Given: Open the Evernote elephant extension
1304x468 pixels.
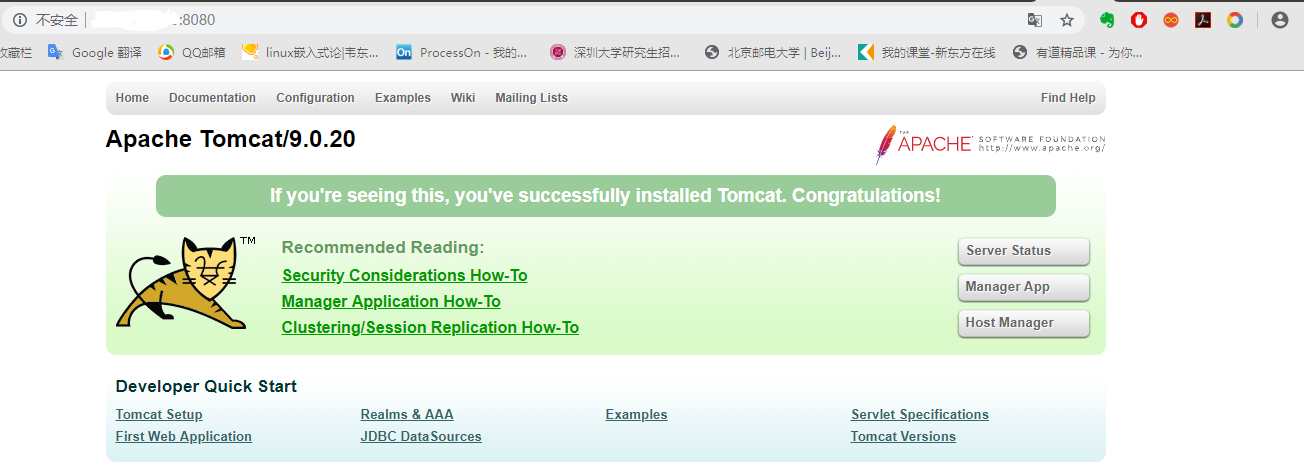Looking at the screenshot, I should tap(1107, 20).
